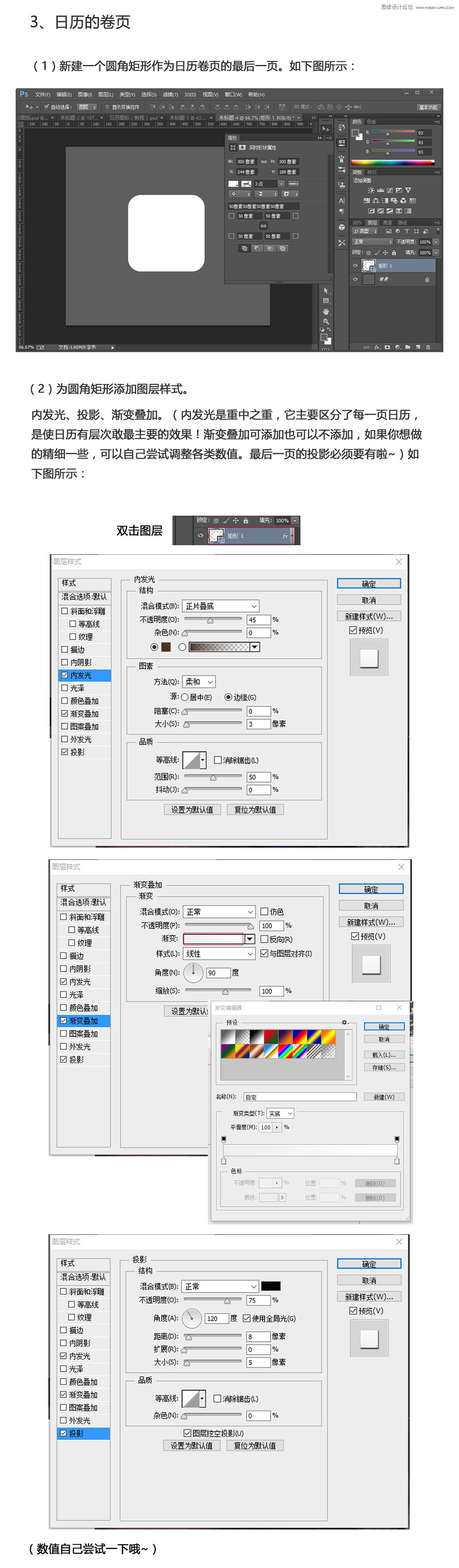Open the 滤镜(T) menu

coord(171,95)
